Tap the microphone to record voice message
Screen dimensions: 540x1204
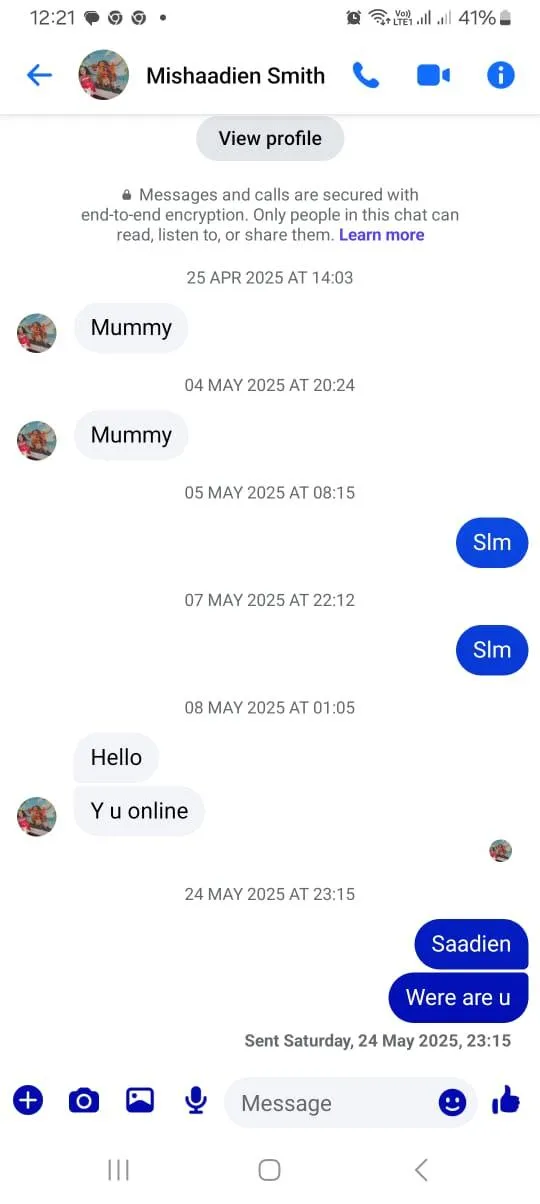196,1101
